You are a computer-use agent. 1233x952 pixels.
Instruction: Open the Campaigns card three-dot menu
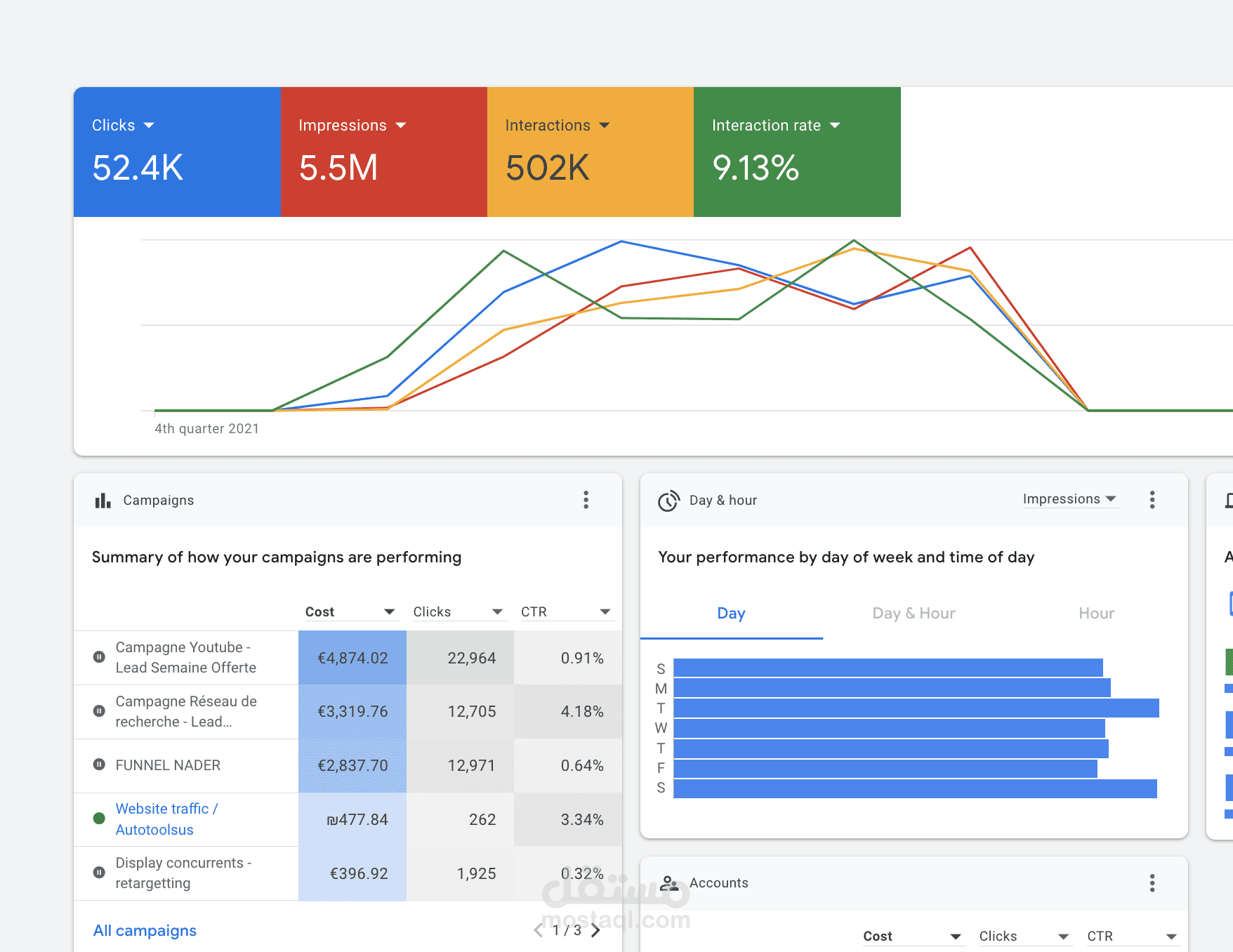586,500
